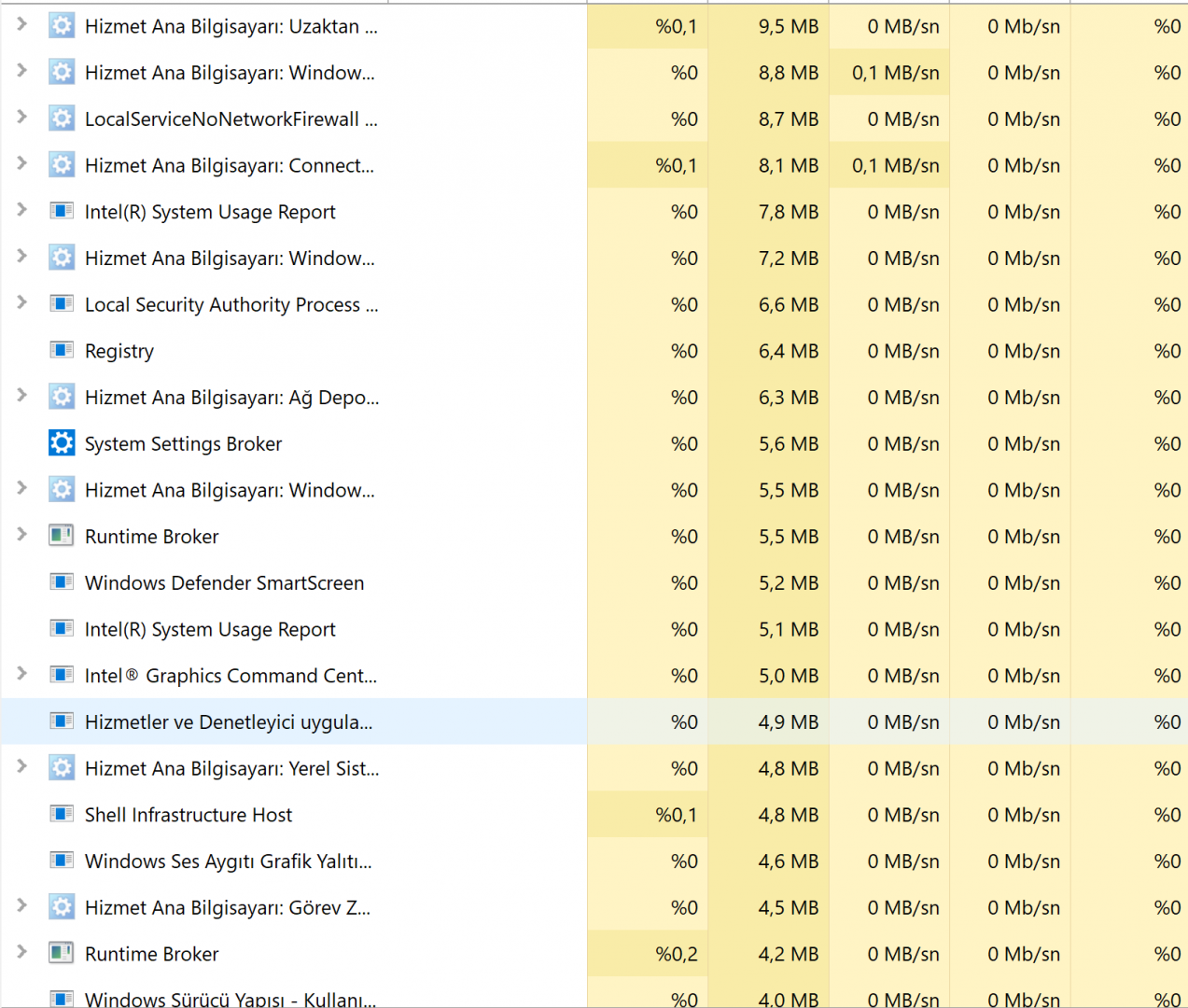Click the blue System Settings Broker gear icon

(x=62, y=442)
